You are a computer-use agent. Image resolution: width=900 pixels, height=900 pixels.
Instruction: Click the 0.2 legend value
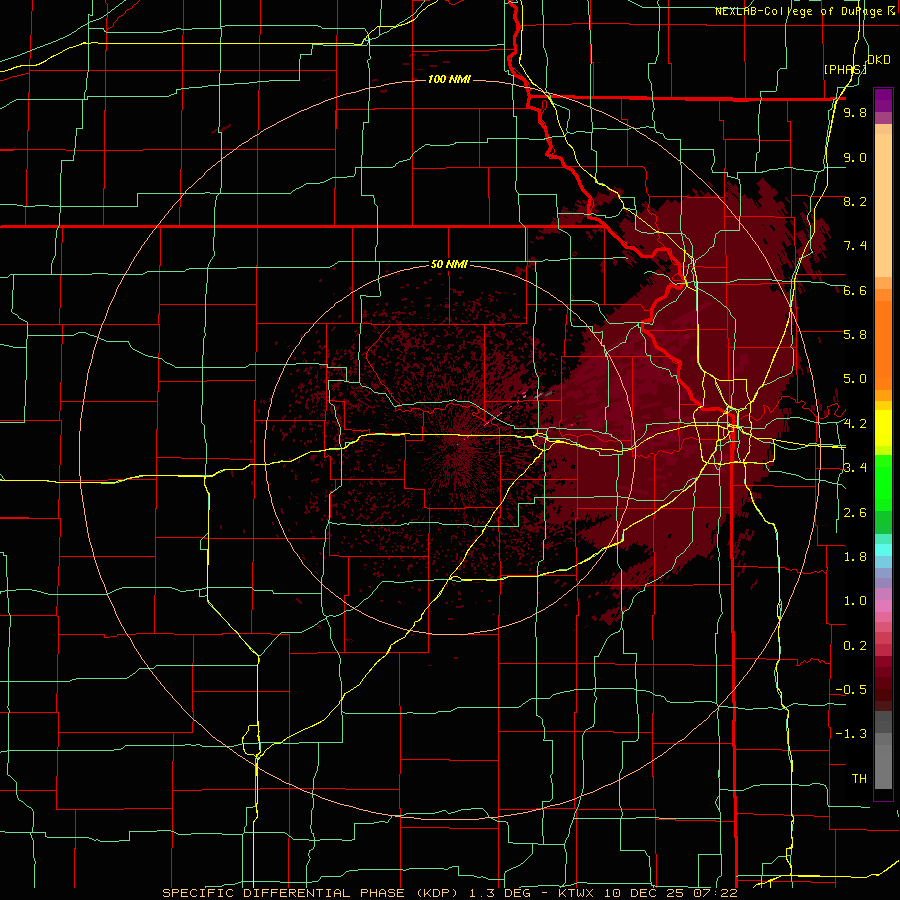point(855,646)
